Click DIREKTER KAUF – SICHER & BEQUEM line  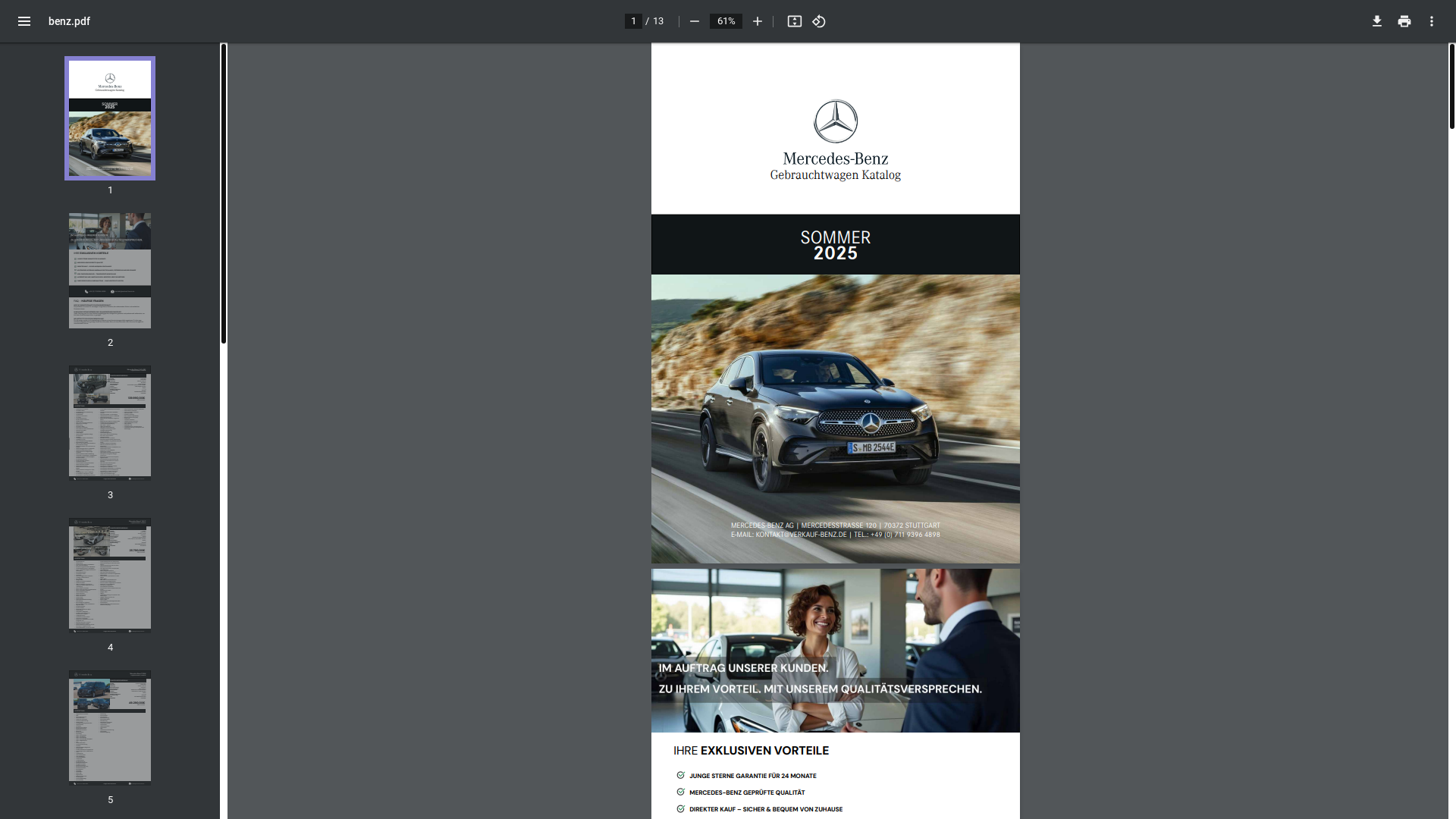(766, 809)
